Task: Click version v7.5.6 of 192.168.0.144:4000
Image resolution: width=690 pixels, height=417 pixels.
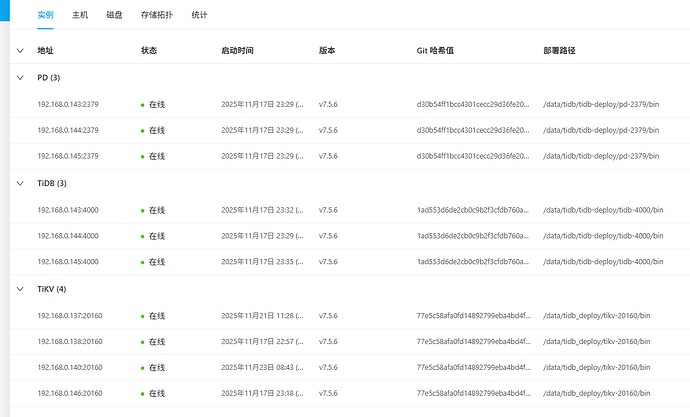Action: tap(328, 236)
